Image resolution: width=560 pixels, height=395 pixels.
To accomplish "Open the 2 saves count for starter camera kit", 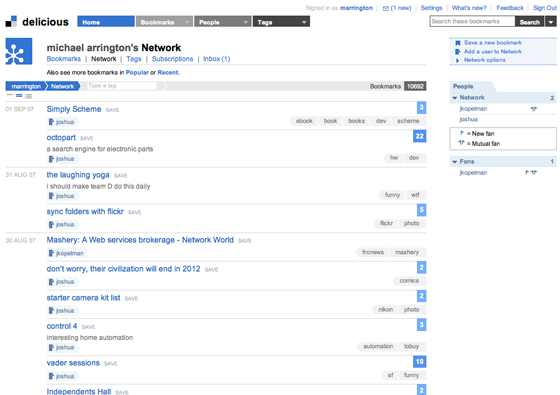I will (421, 296).
